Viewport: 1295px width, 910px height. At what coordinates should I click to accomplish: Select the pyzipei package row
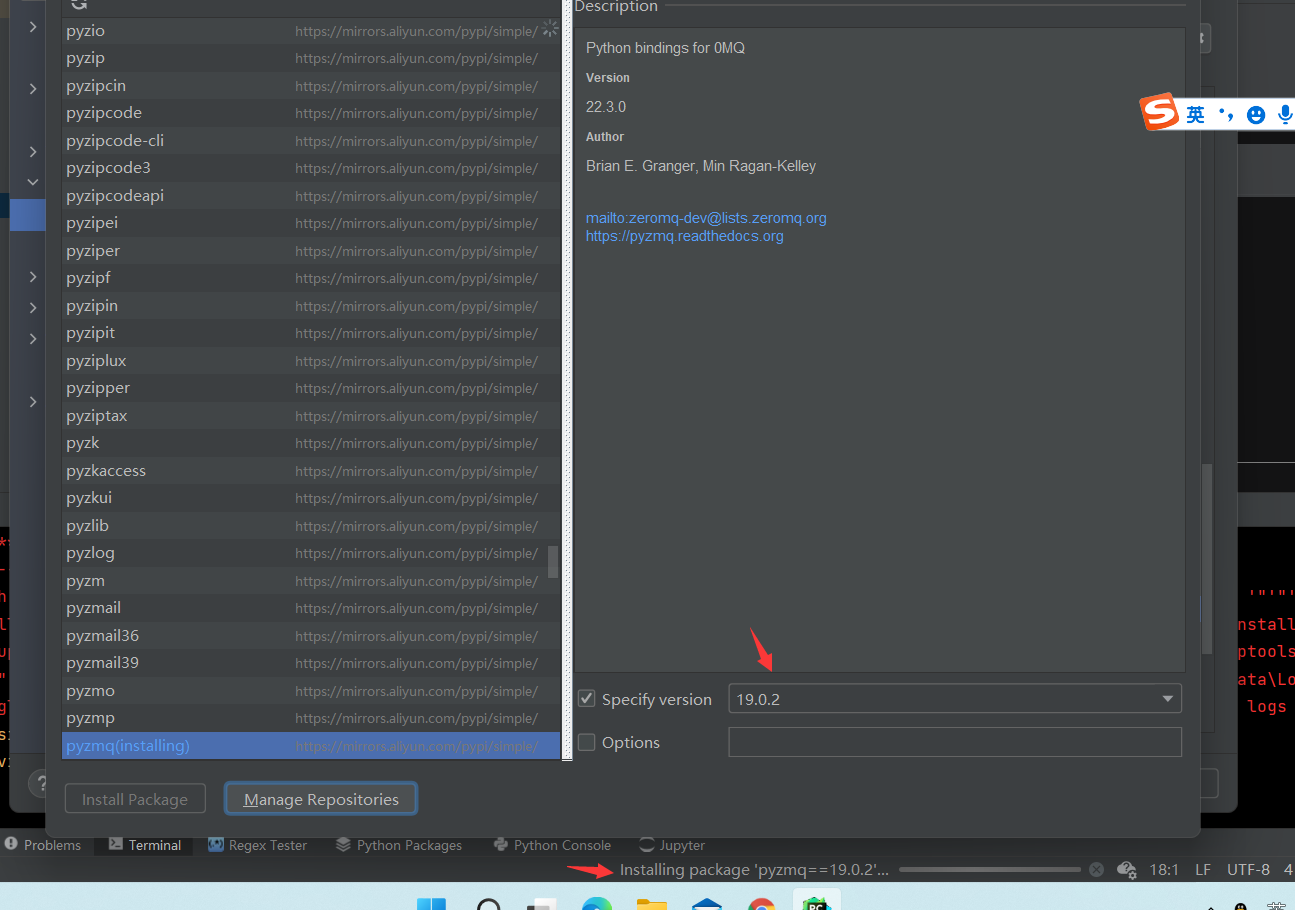click(311, 223)
